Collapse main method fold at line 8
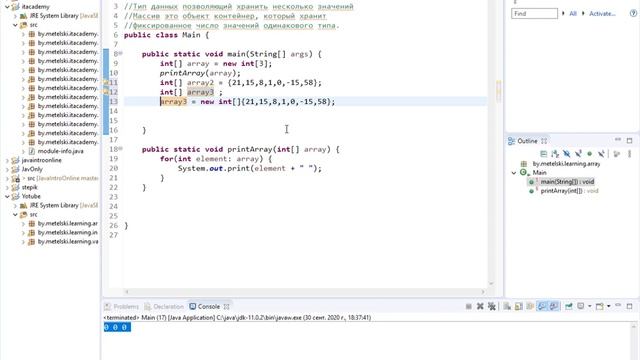This screenshot has width=640, height=360. tap(121, 53)
